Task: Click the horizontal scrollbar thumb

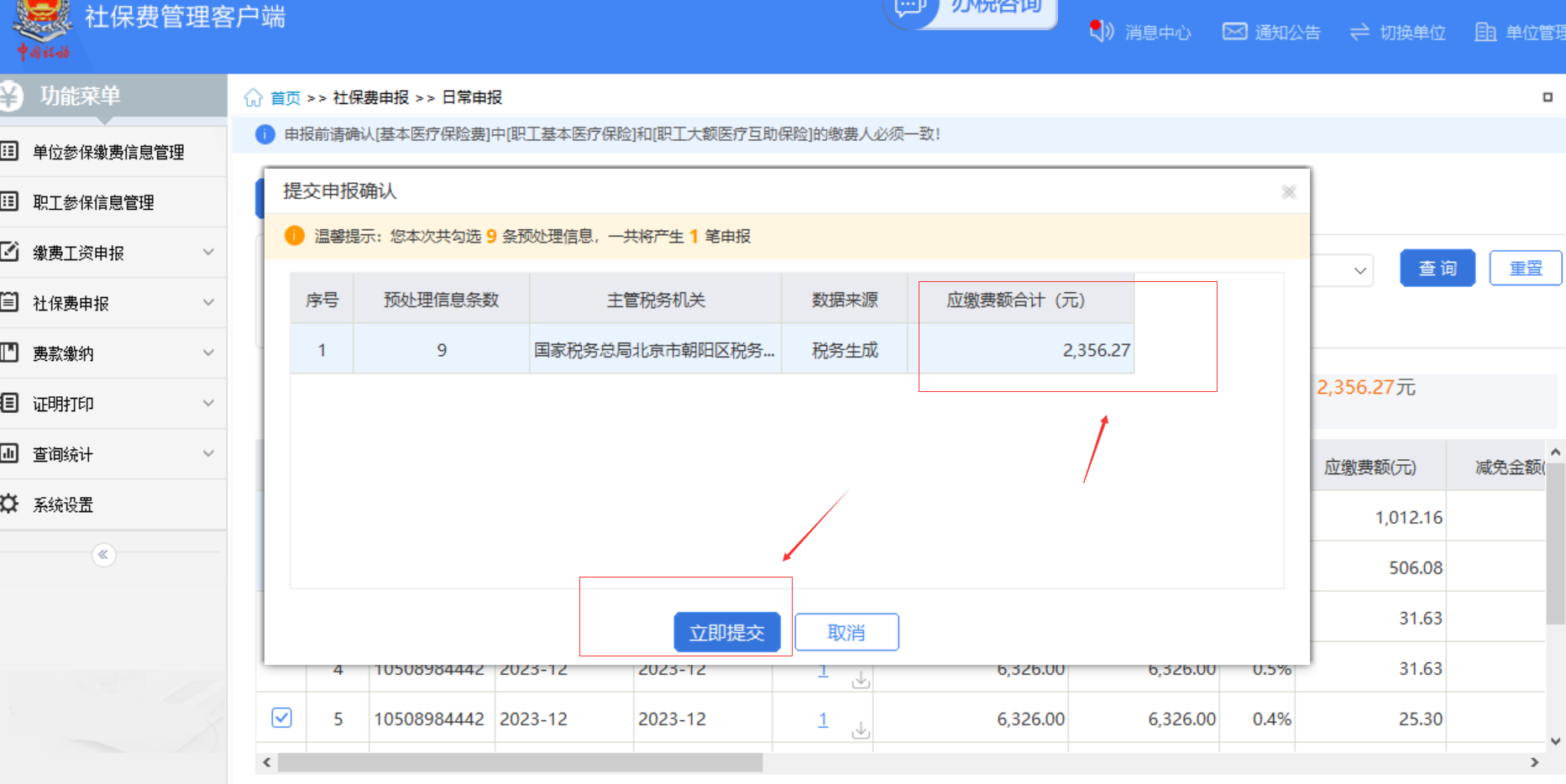Action: click(520, 762)
